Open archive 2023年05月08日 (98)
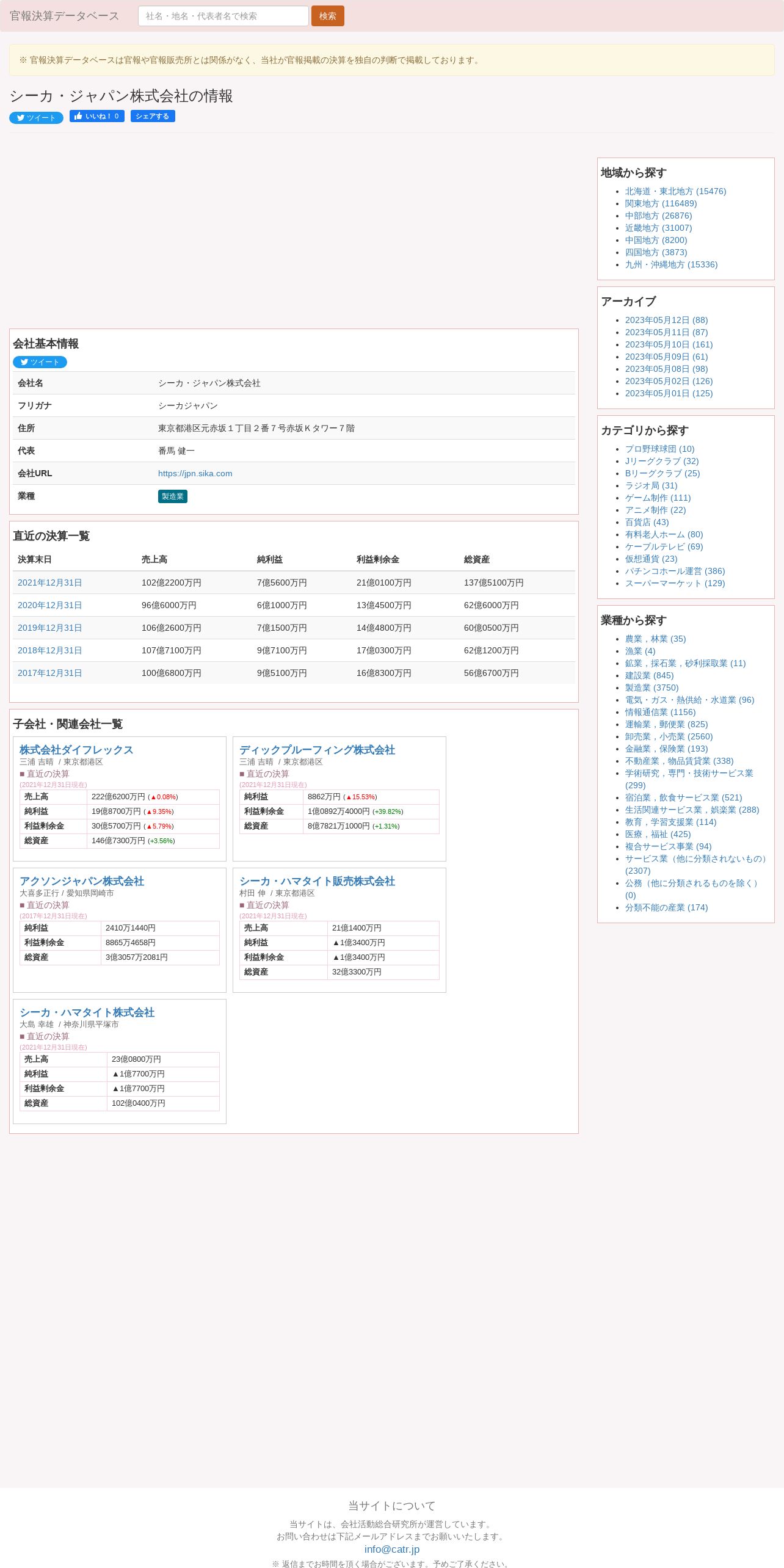 point(666,369)
